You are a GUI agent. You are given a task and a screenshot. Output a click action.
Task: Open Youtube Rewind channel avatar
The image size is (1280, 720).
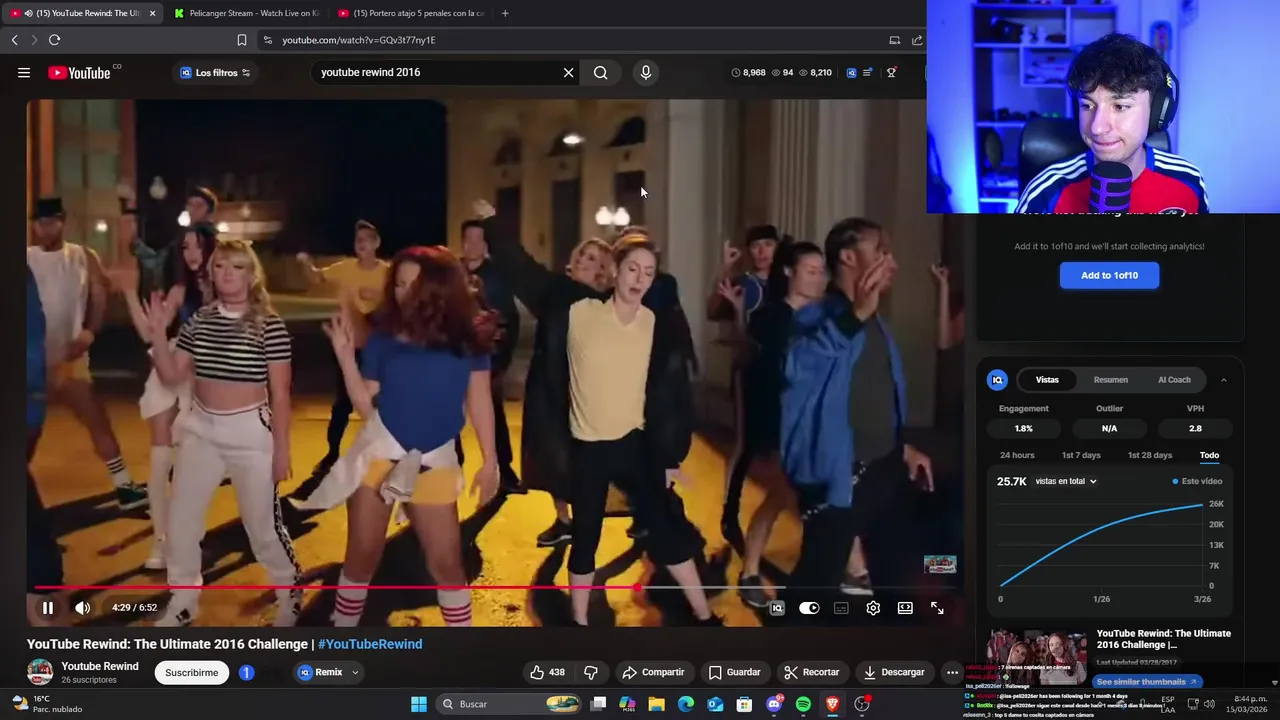[x=40, y=672]
